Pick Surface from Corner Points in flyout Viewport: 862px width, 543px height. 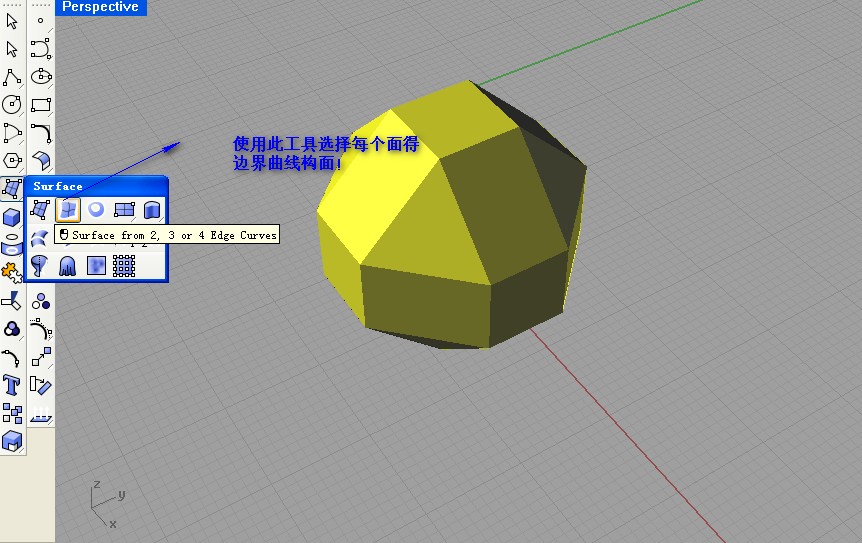click(40, 209)
